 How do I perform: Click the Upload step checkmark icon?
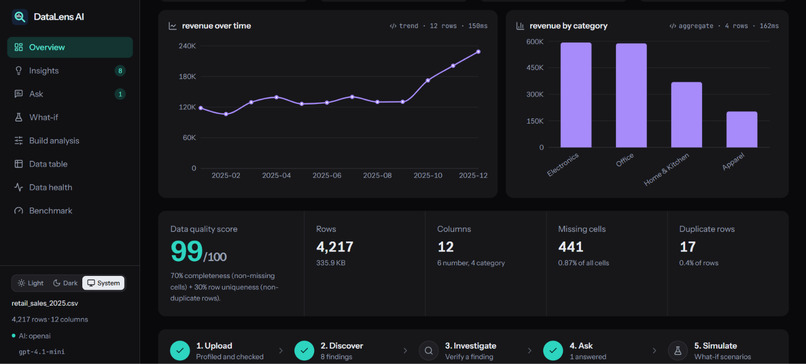click(180, 351)
